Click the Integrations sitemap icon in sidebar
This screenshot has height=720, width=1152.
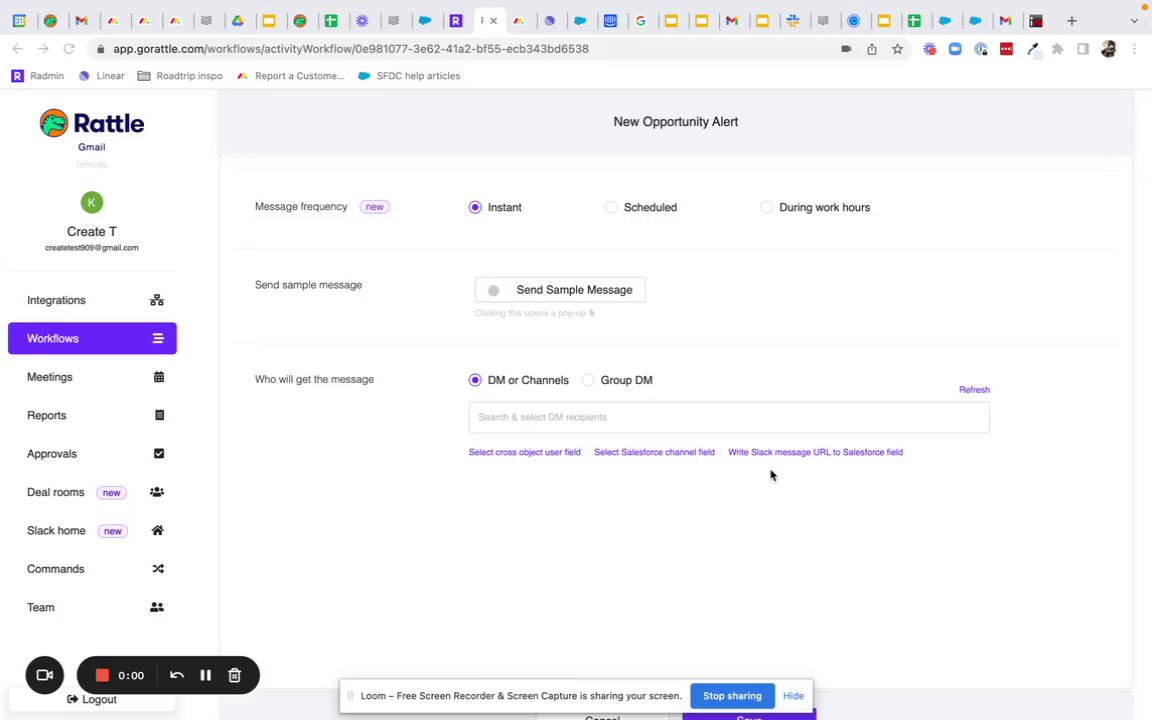(157, 300)
